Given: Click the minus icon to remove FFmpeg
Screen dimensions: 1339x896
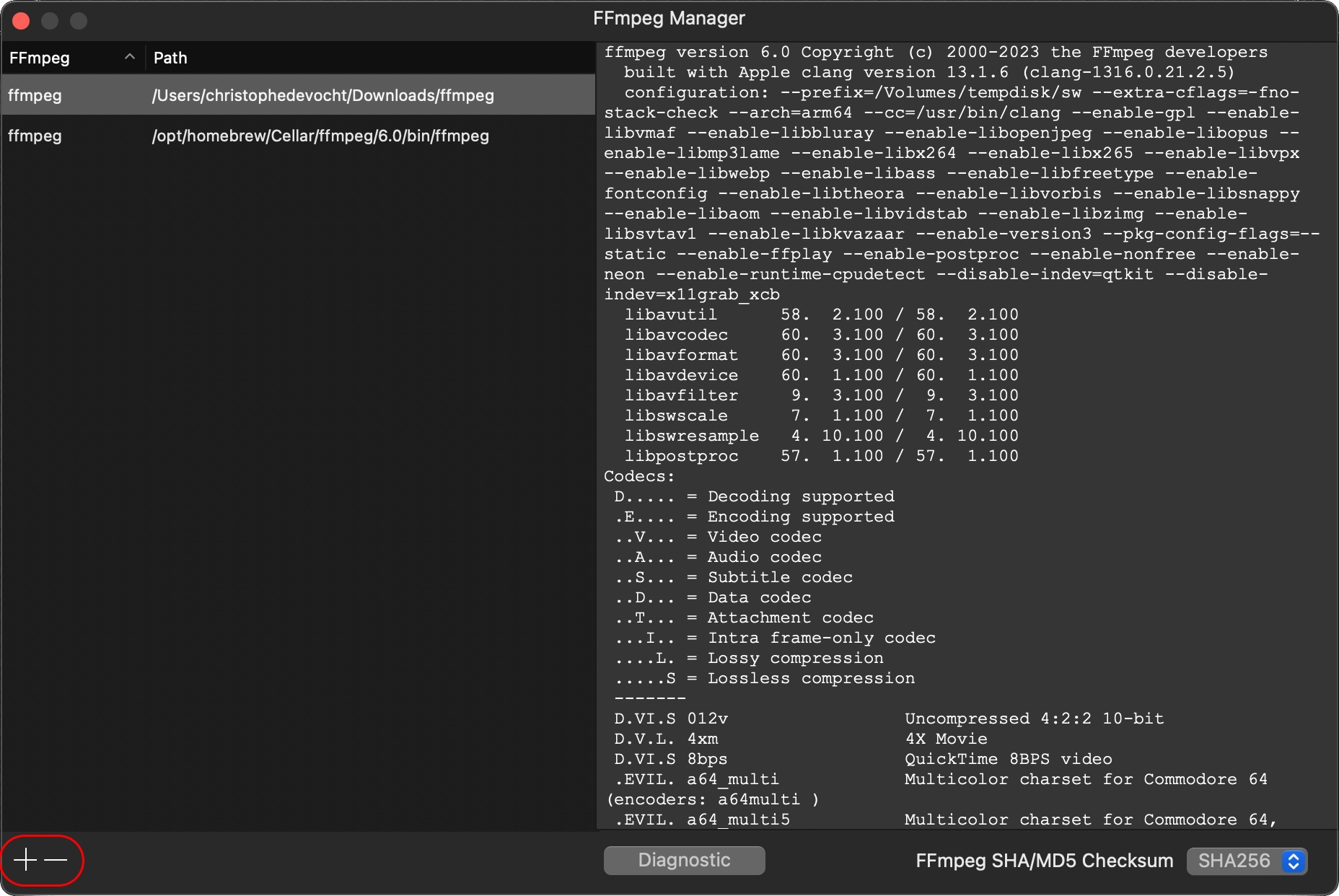Looking at the screenshot, I should click(x=56, y=859).
